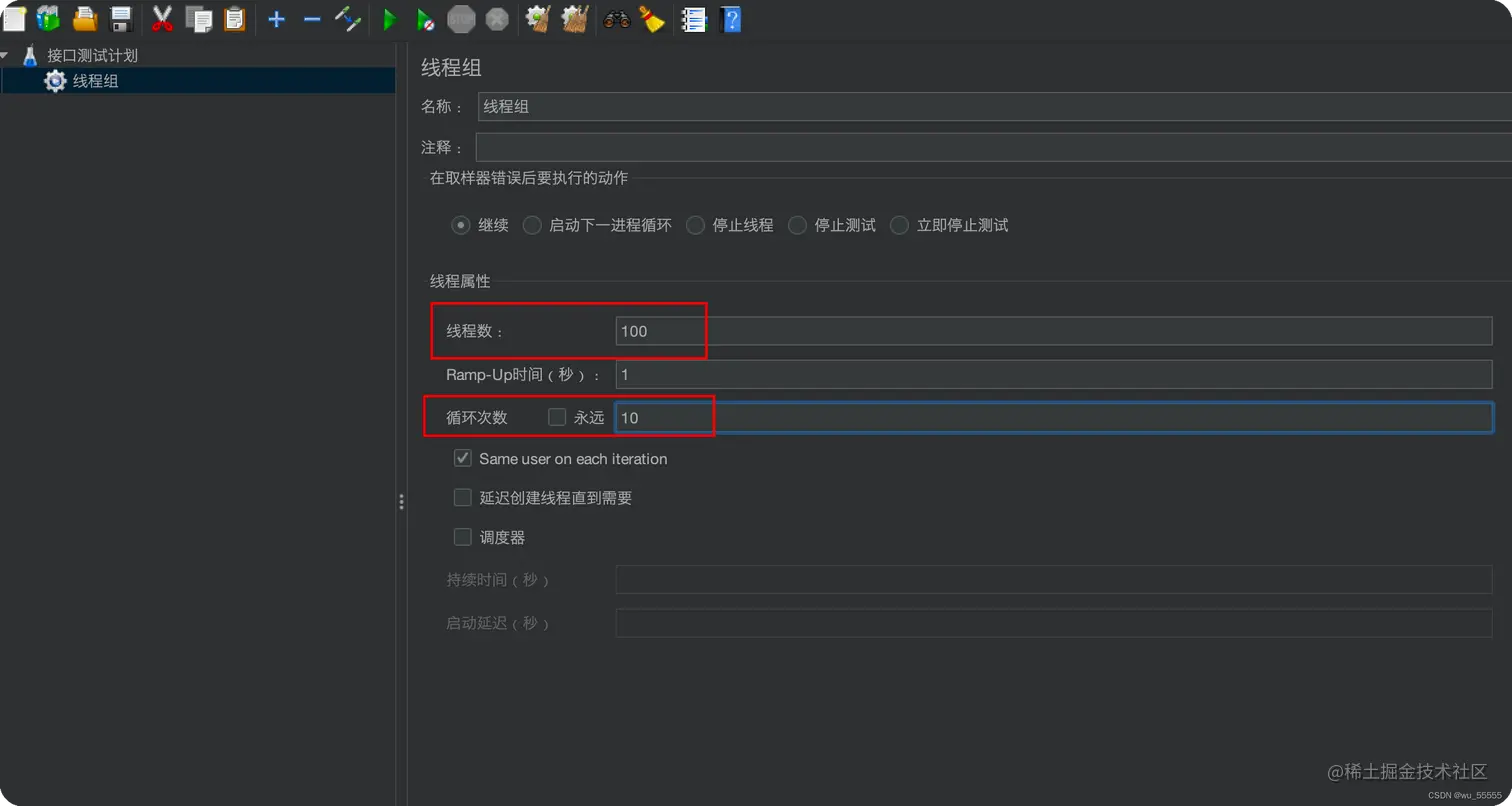The image size is (1512, 806).
Task: Click the Cut scissors icon
Action: coord(162,18)
